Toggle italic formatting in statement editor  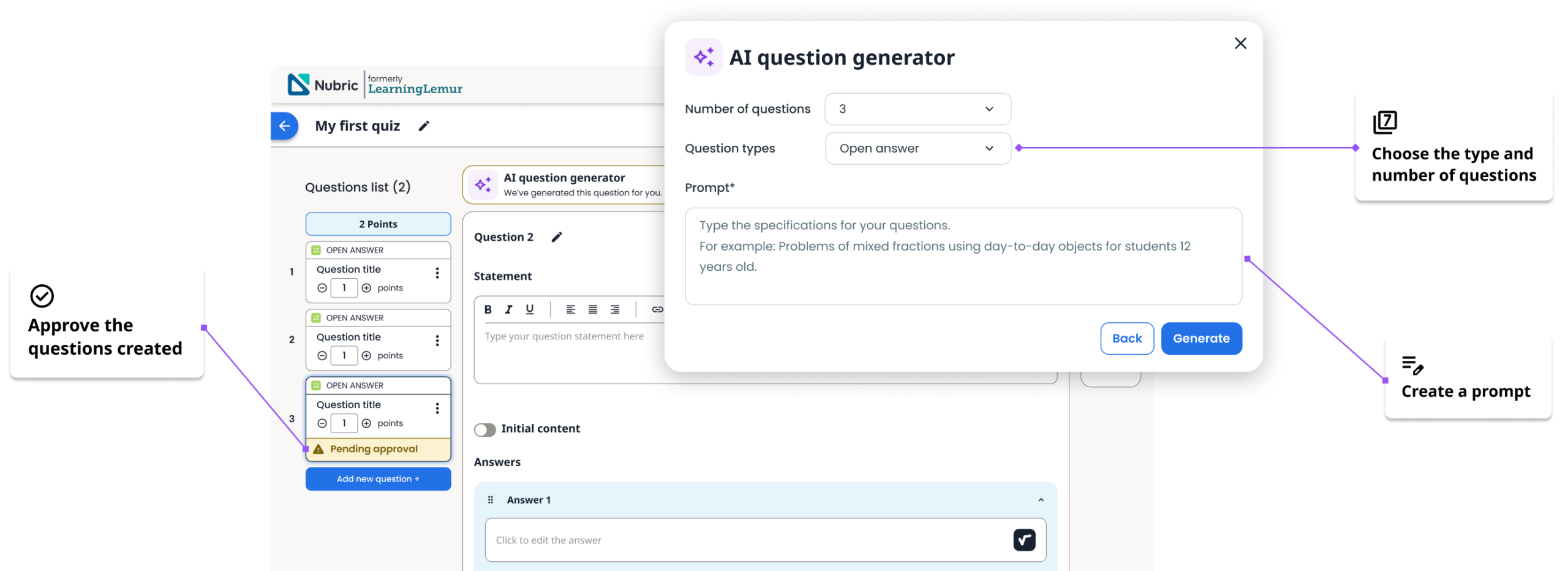(508, 309)
